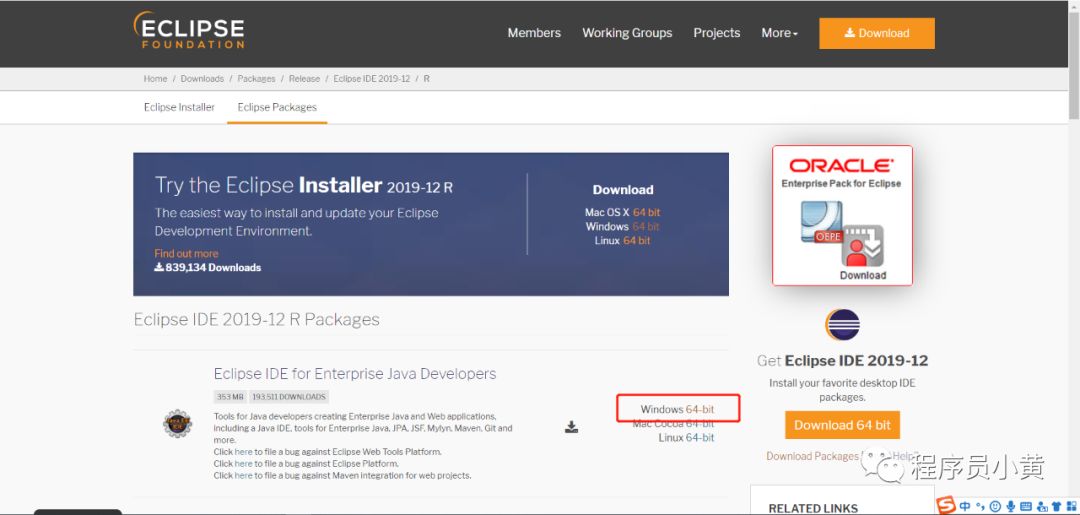This screenshot has width=1080, height=515.
Task: Click the Linux 64 bit installer link in banner
Action: (636, 240)
